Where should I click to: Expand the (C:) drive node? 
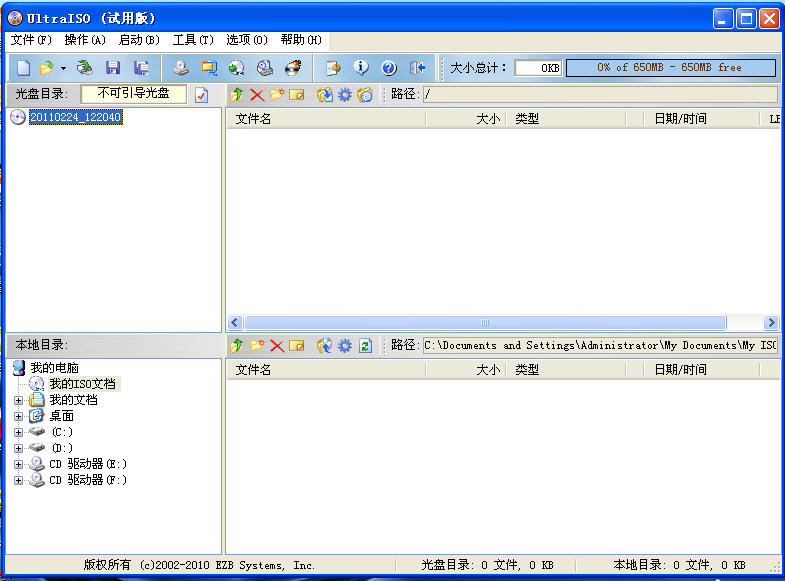[19, 432]
